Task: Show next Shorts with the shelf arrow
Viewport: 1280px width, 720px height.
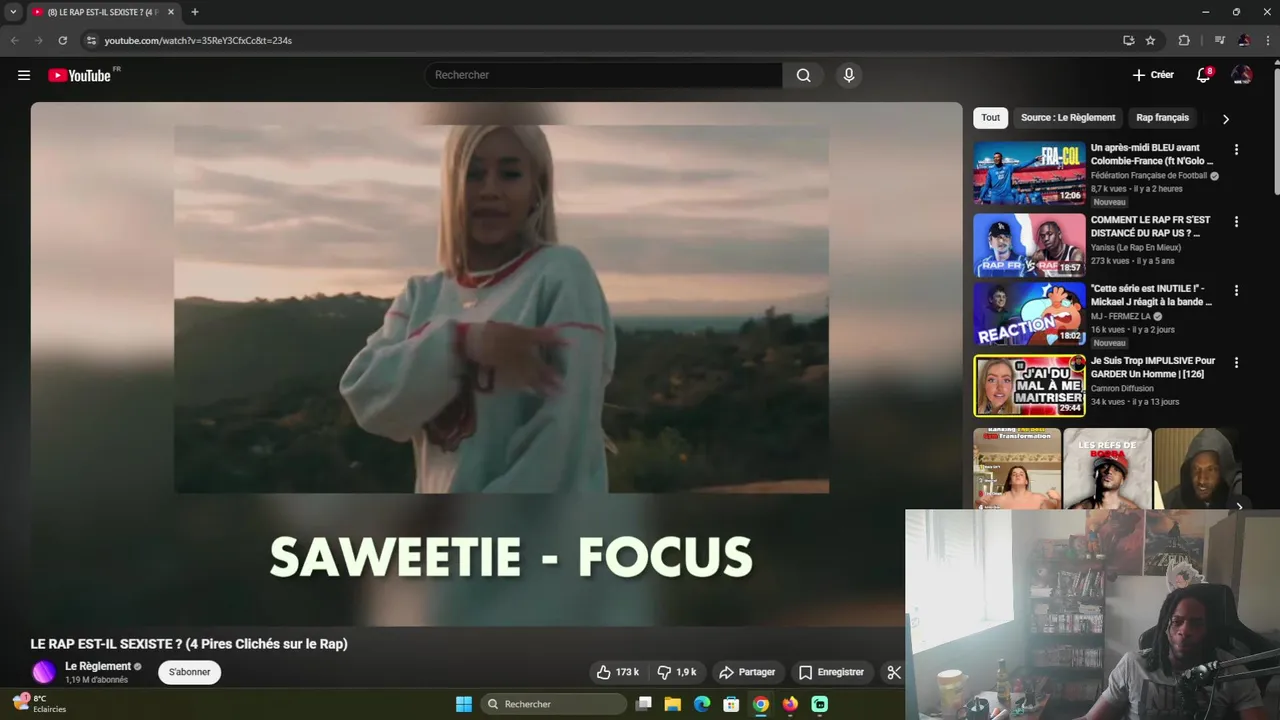Action: [x=1239, y=506]
